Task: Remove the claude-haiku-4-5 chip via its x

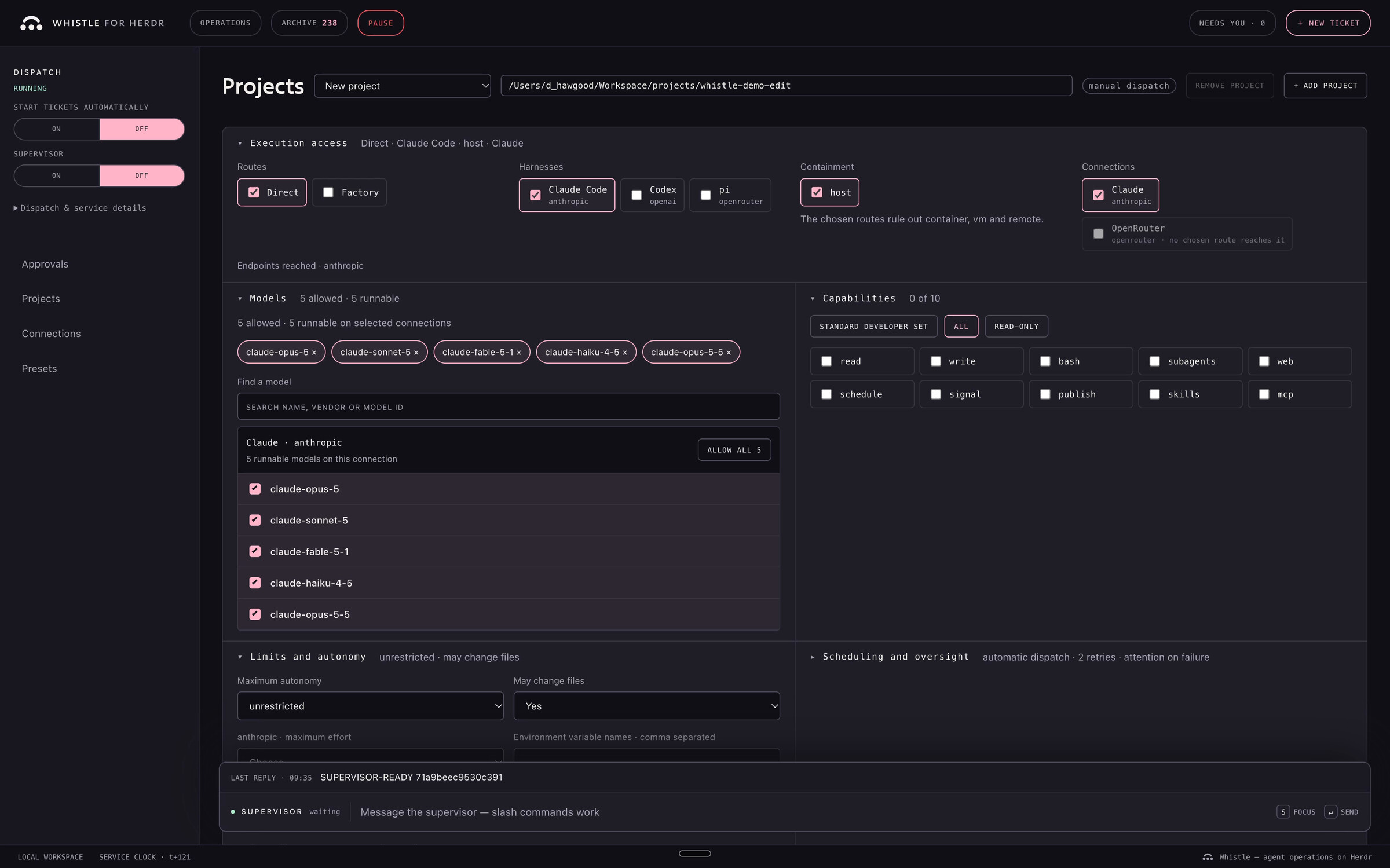Action: (625, 353)
